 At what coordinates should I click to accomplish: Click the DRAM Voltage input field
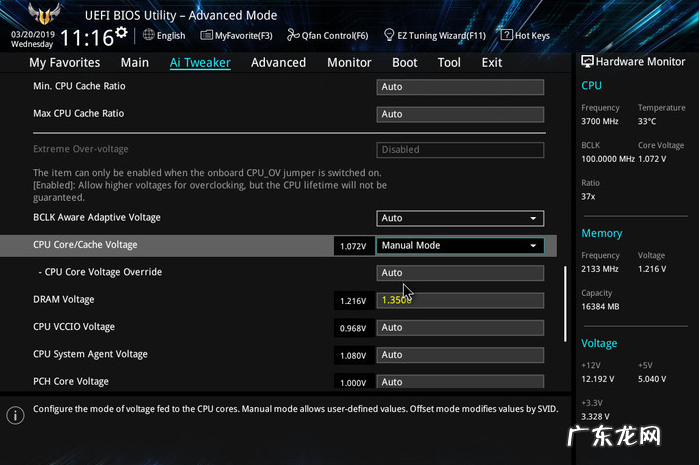pos(460,300)
